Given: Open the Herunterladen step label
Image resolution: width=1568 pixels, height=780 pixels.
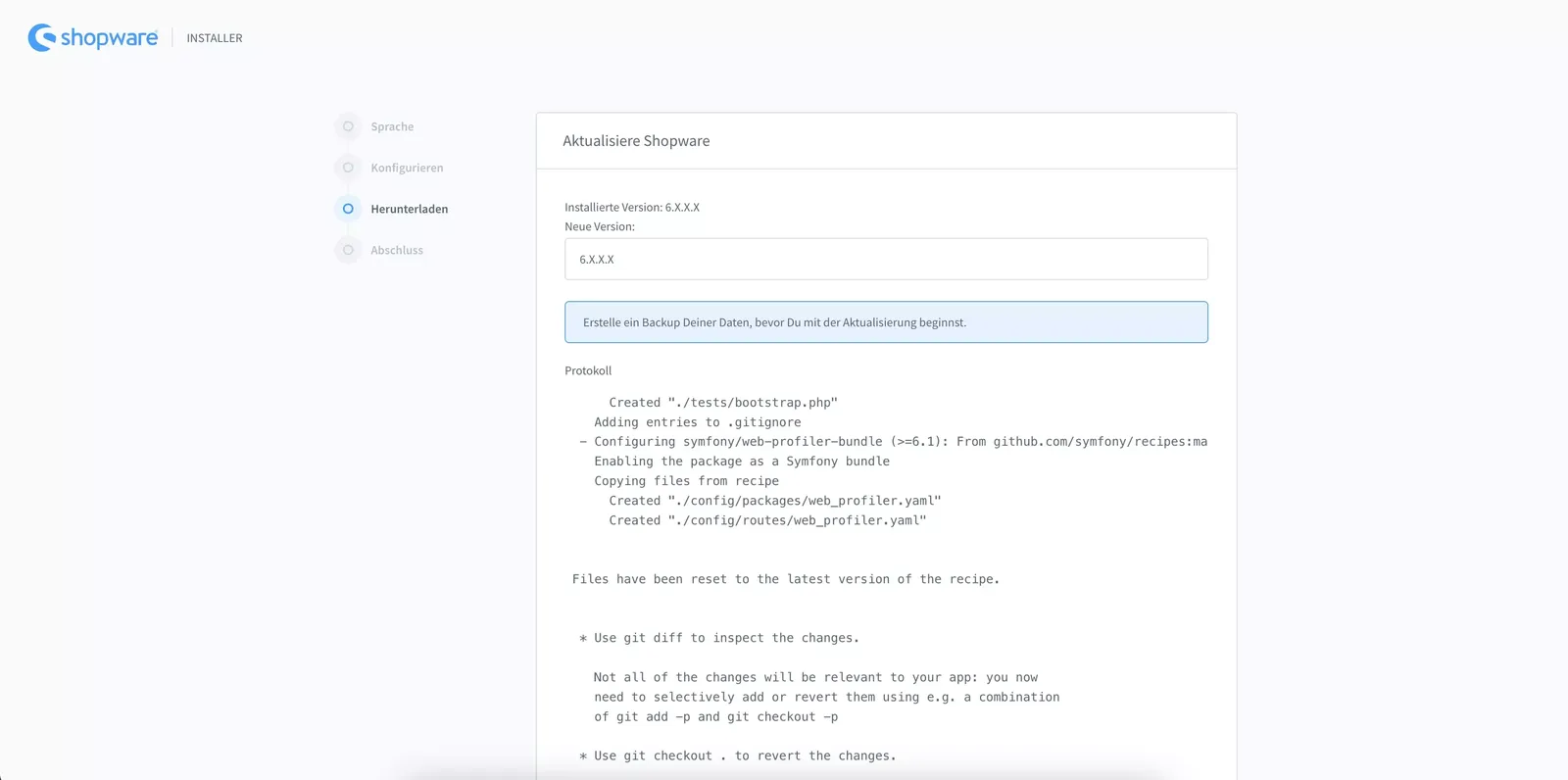Looking at the screenshot, I should (410, 209).
